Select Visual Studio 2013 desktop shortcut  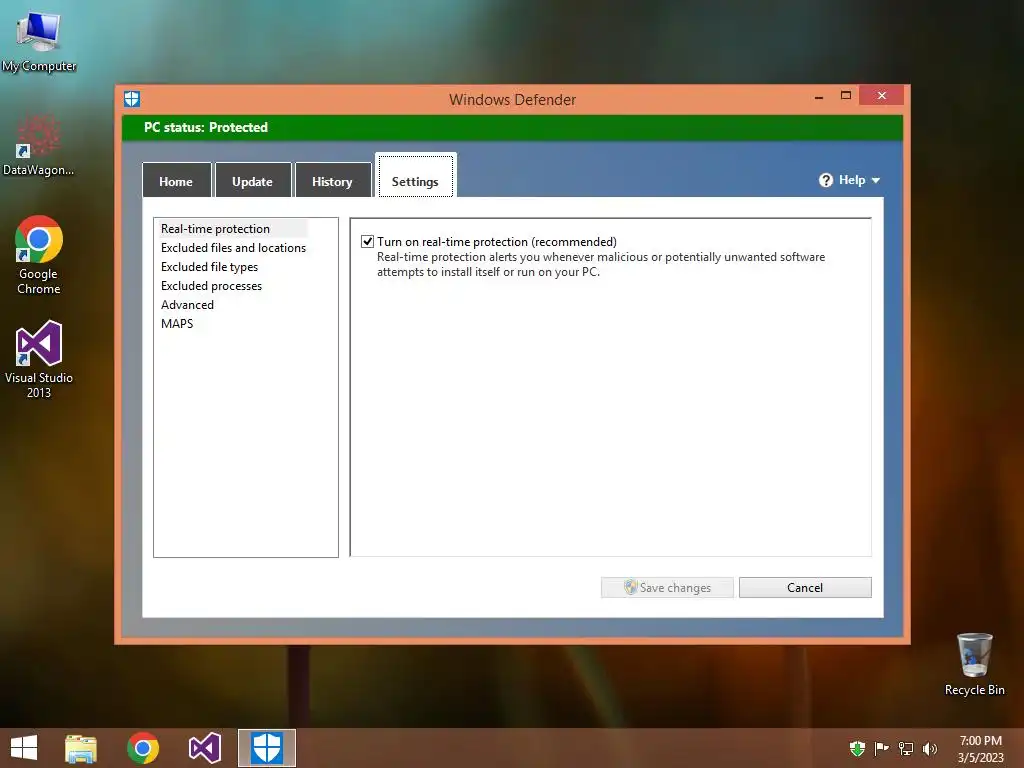coord(39,359)
